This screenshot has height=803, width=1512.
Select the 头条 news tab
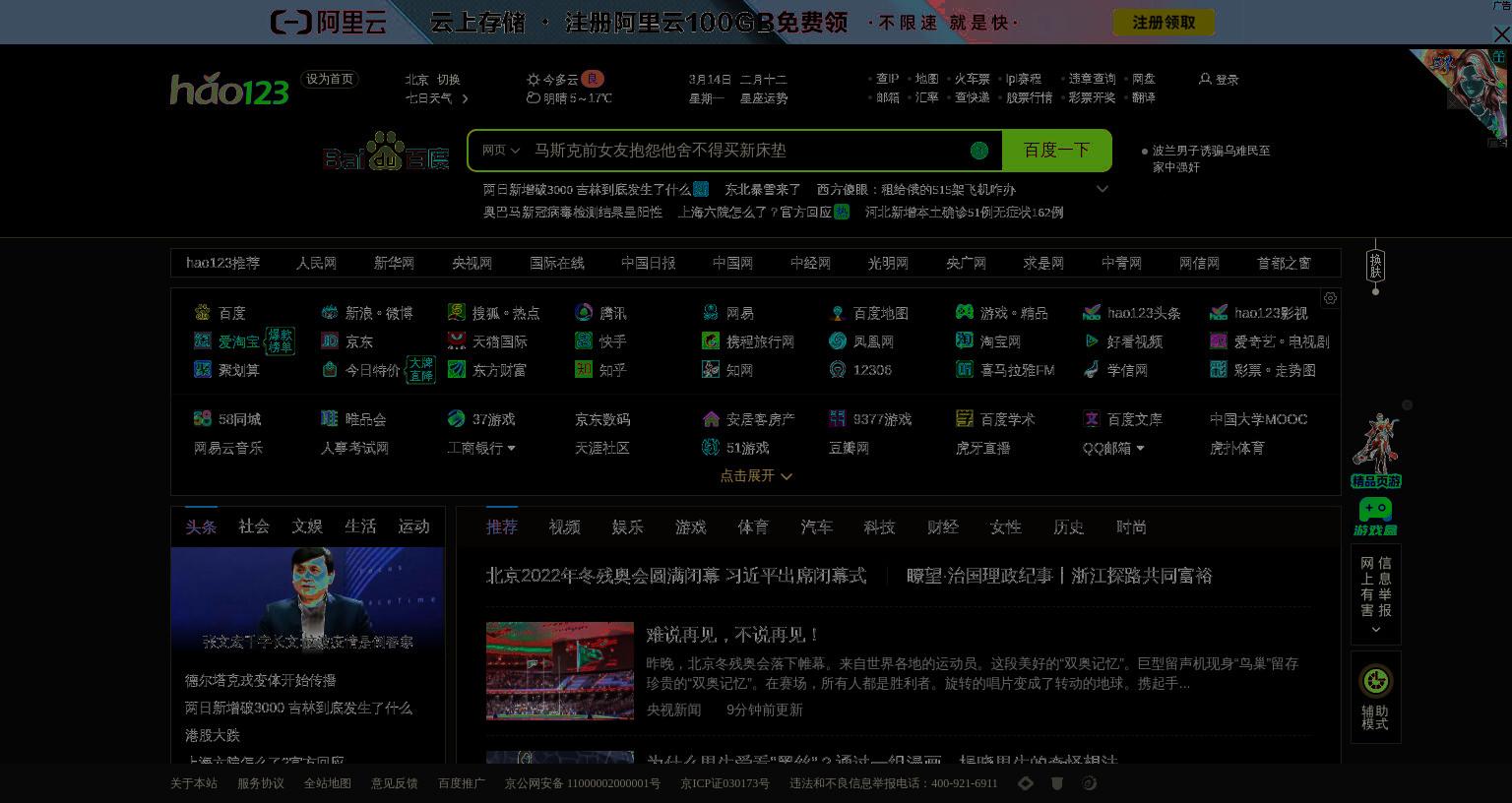pyautogui.click(x=201, y=526)
